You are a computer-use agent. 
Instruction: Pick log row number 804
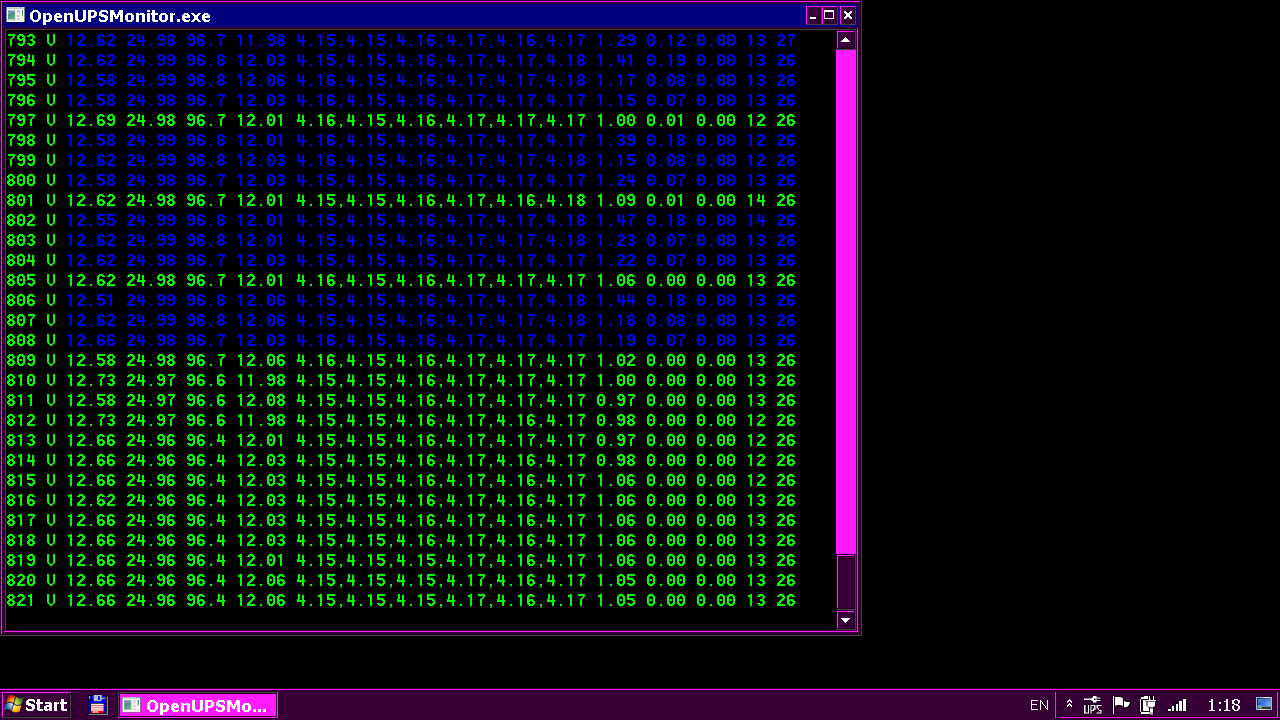[x=401, y=260]
